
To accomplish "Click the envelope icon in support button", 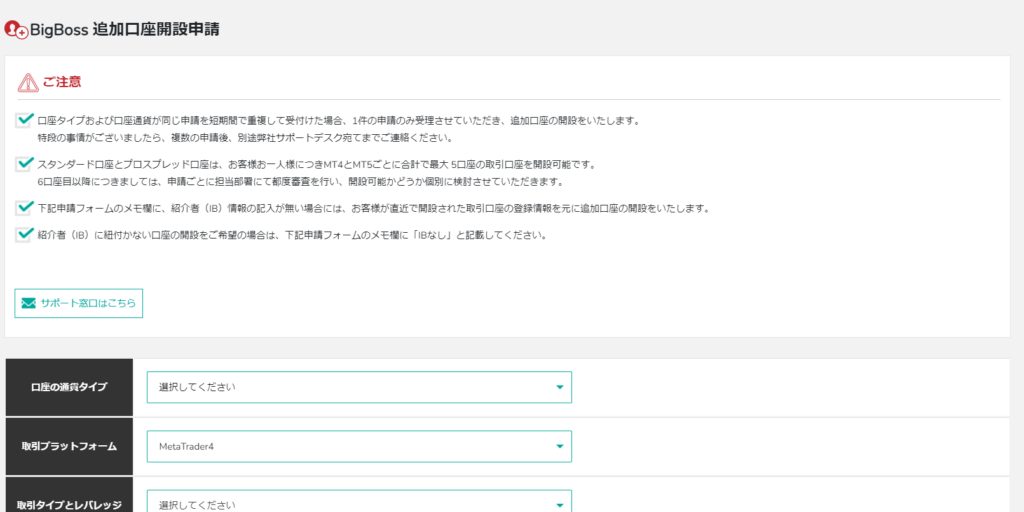I will 28,303.
